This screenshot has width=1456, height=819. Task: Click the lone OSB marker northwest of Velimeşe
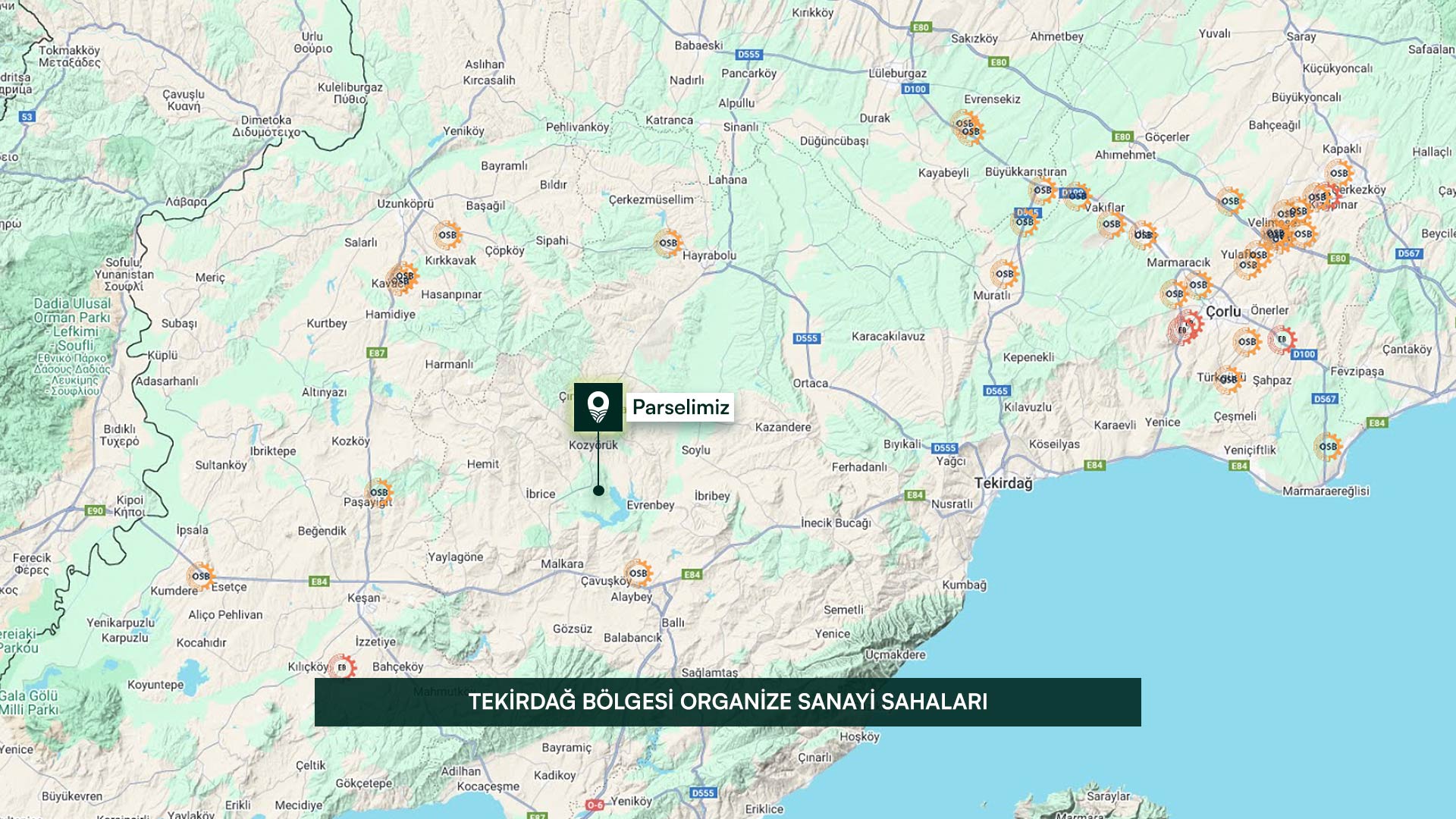tap(1230, 202)
